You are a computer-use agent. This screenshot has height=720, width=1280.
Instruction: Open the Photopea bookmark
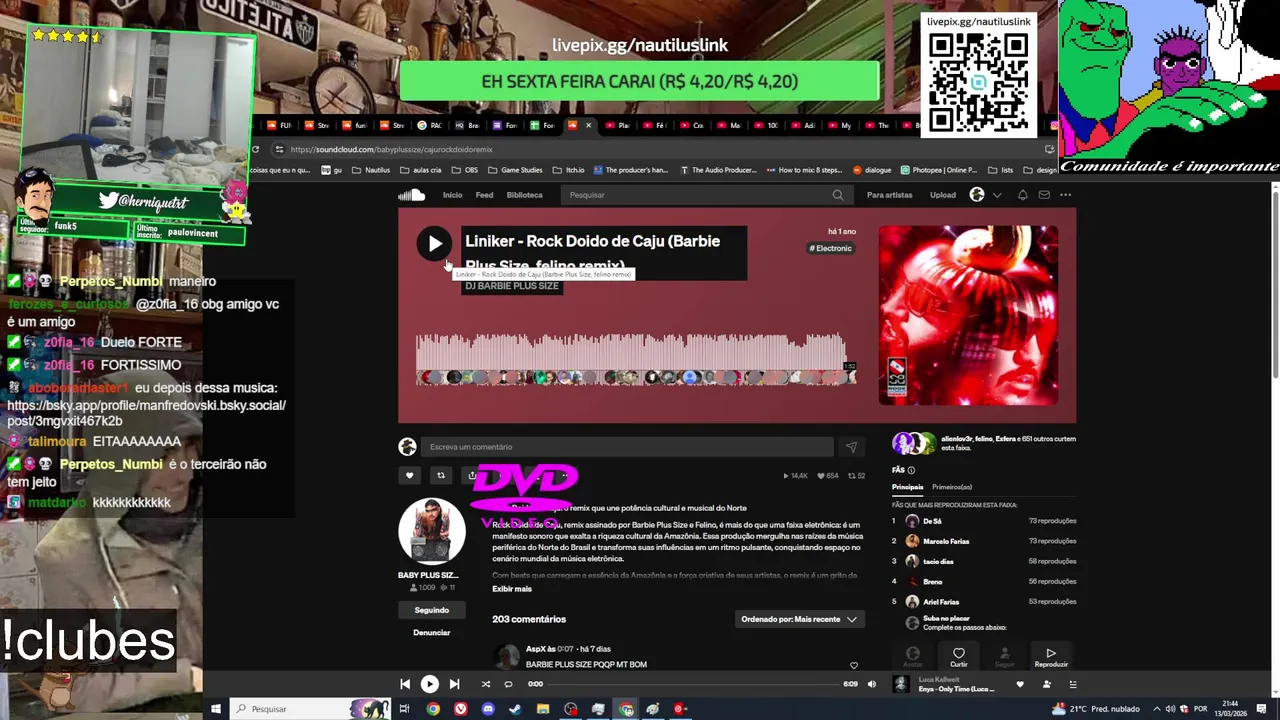point(938,170)
